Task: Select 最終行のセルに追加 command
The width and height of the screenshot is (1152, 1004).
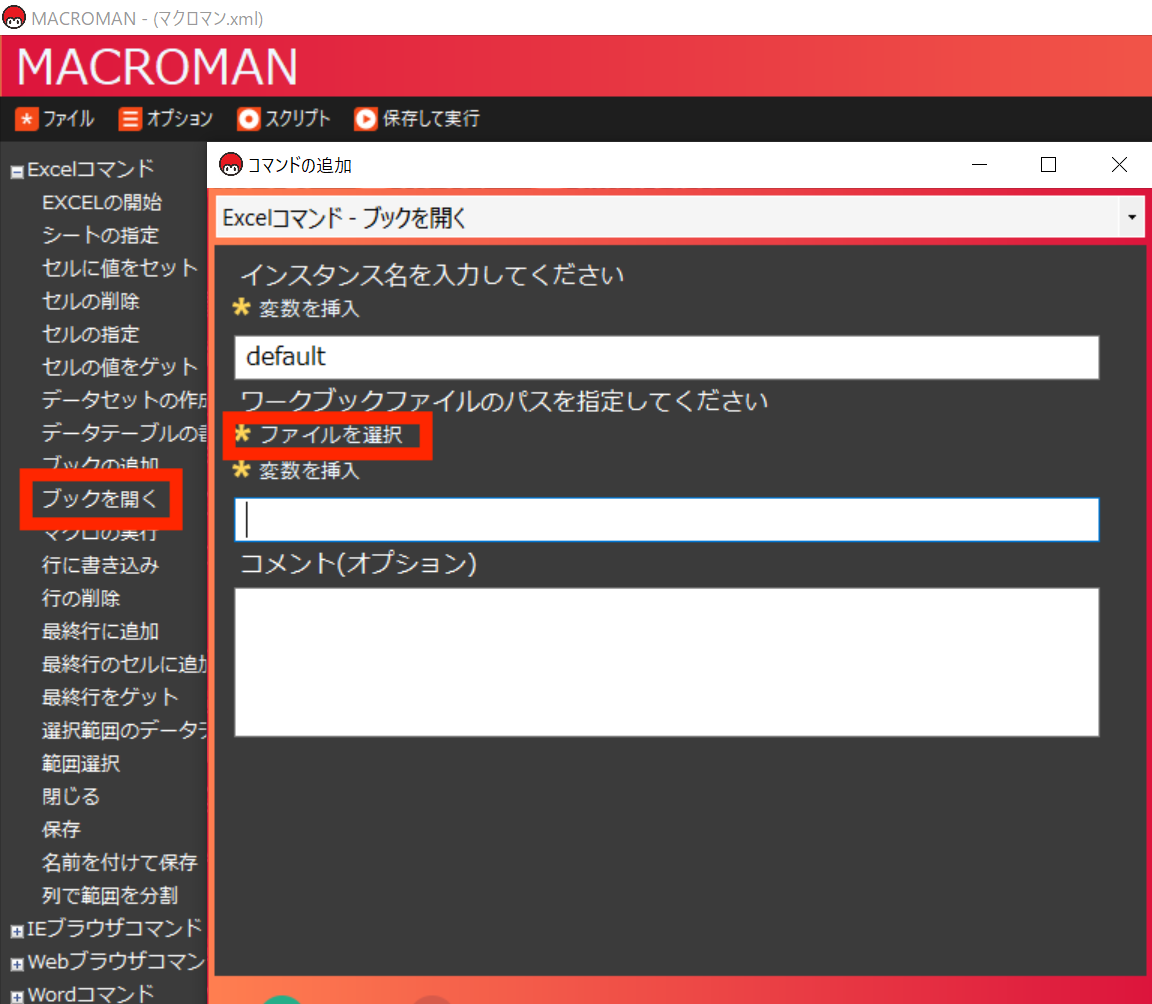Action: (x=124, y=664)
